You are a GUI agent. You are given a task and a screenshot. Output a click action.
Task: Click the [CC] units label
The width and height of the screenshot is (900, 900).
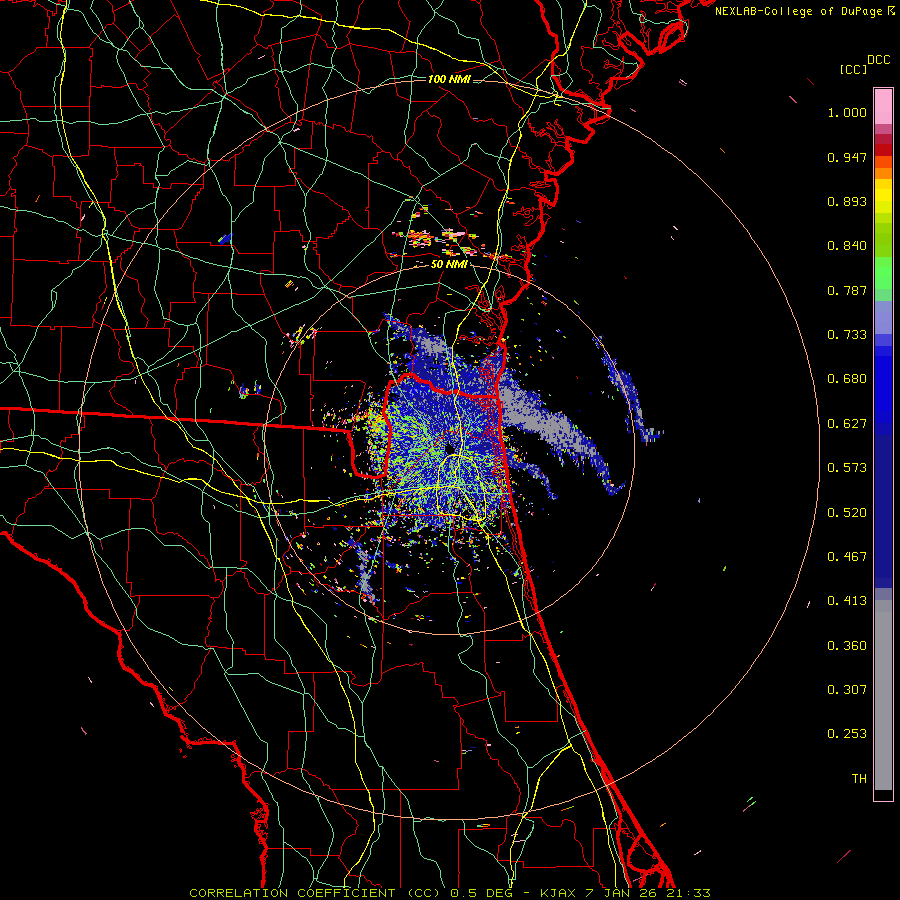(x=853, y=69)
